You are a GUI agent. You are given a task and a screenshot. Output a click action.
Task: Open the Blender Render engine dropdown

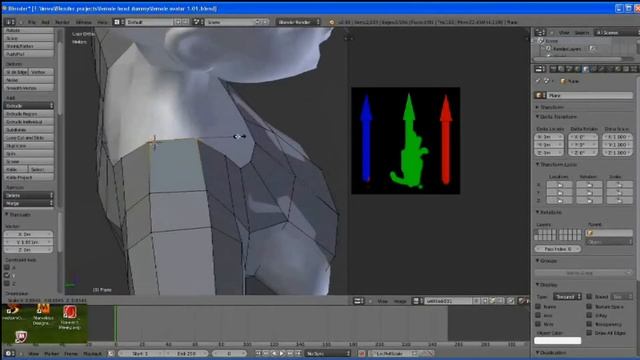point(298,22)
